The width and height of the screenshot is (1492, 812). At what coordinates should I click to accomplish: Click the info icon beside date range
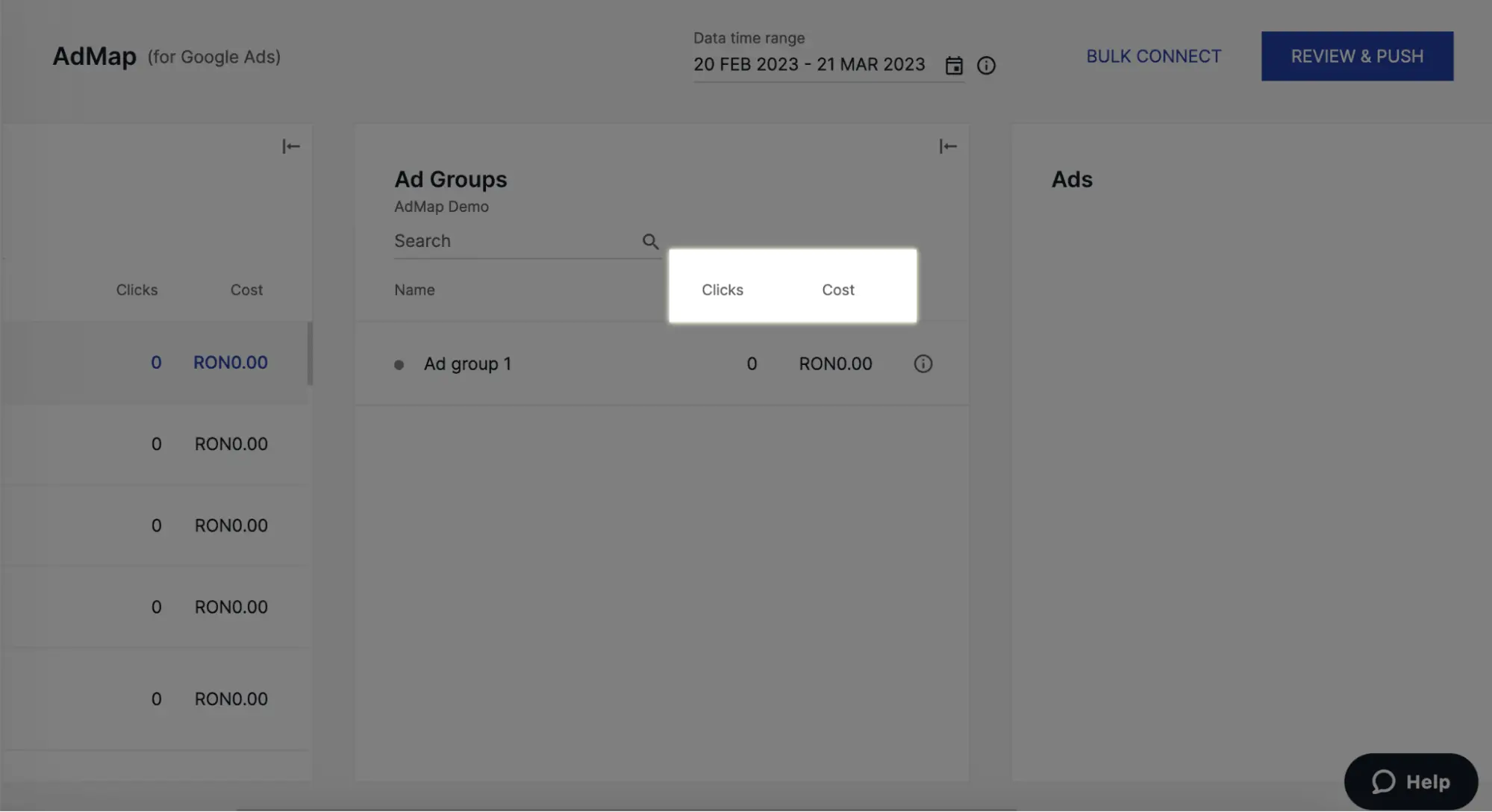(x=986, y=66)
